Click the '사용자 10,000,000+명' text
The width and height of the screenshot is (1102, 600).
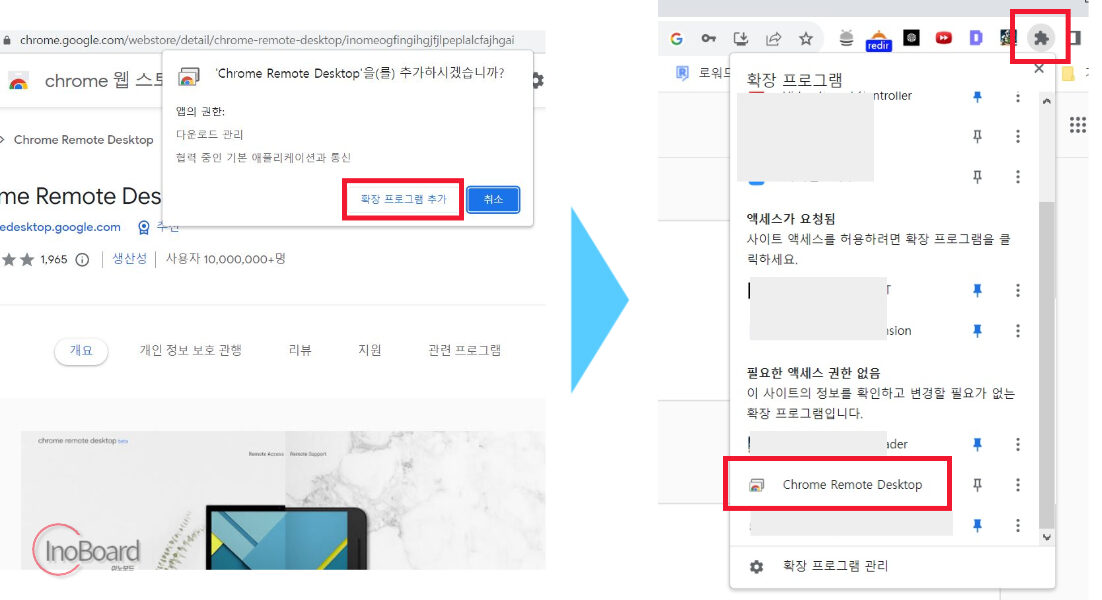tap(226, 259)
